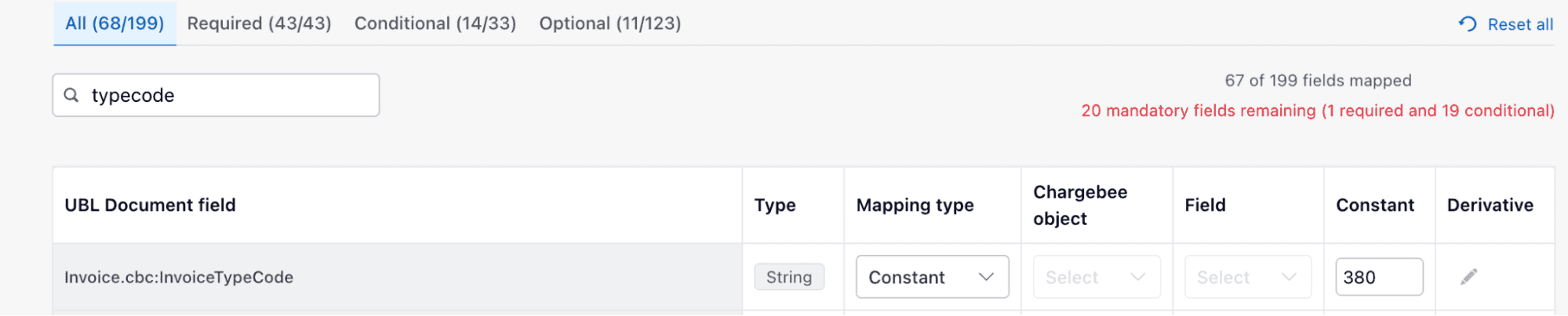Open the Mapping type Constant dropdown
The height and width of the screenshot is (316, 1568).
coord(932,277)
